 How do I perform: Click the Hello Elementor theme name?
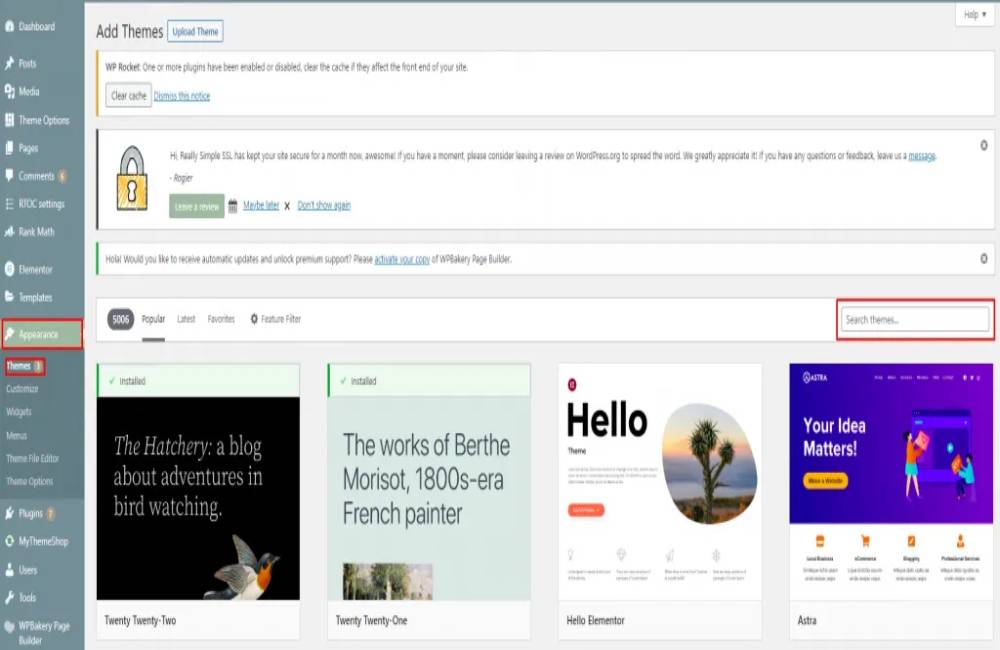pyautogui.click(x=596, y=620)
